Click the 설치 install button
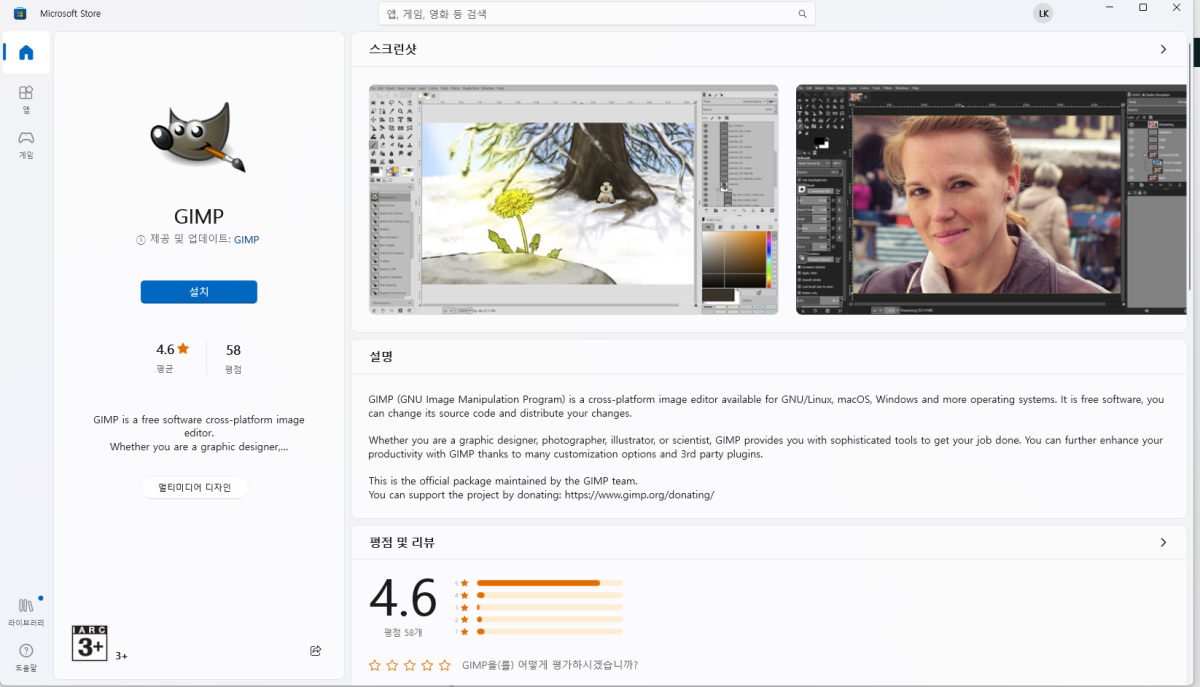 [199, 292]
